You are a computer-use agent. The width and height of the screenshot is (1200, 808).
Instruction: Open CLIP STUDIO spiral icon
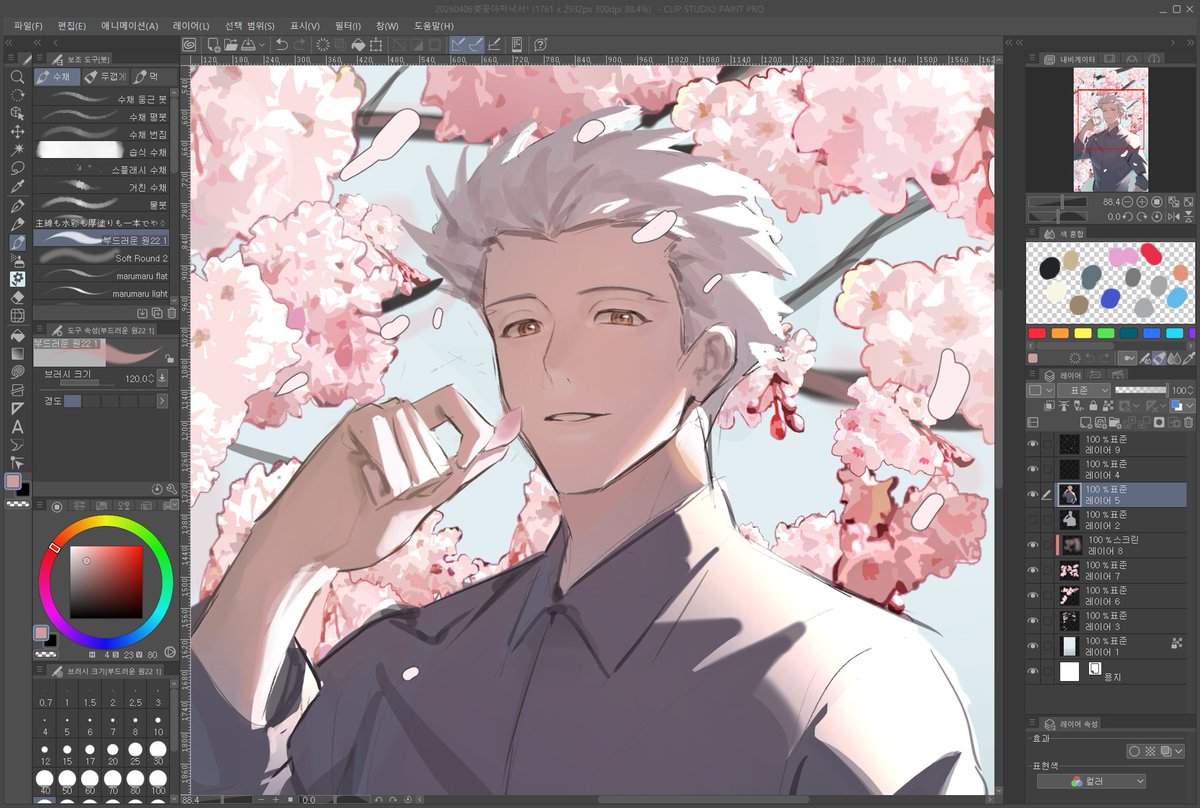tap(190, 45)
